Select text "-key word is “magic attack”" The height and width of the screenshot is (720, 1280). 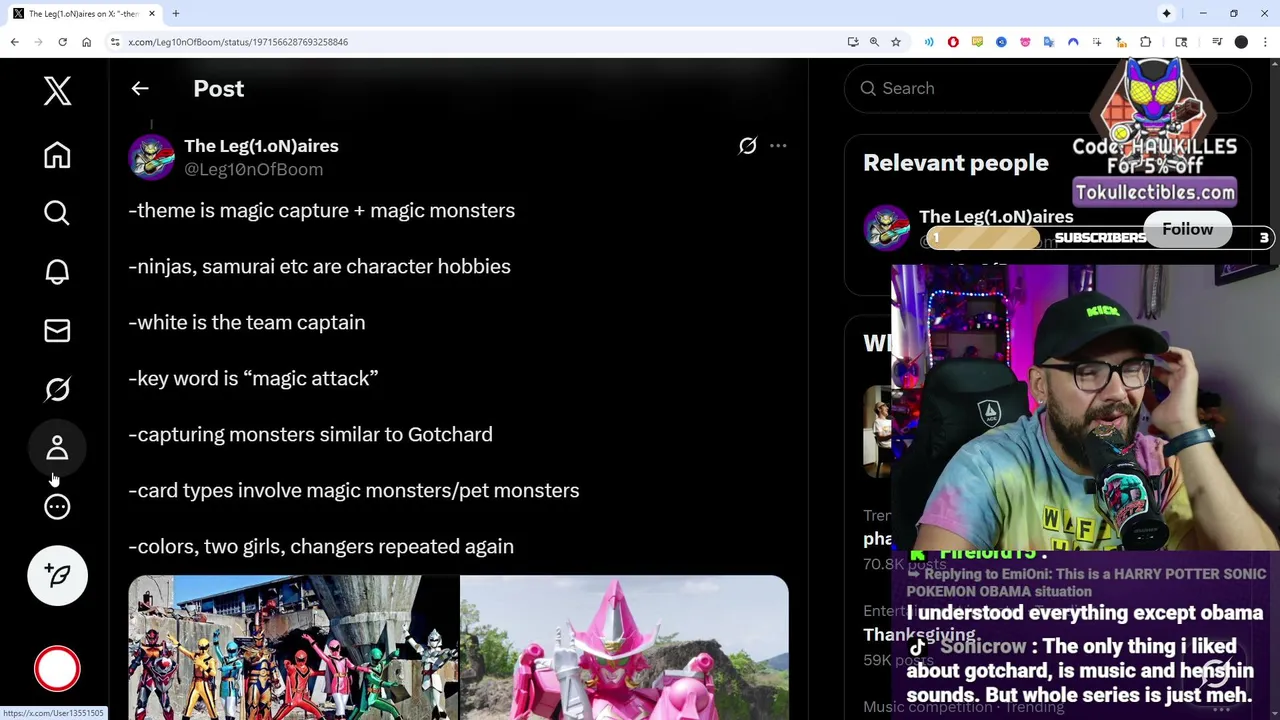pos(253,378)
